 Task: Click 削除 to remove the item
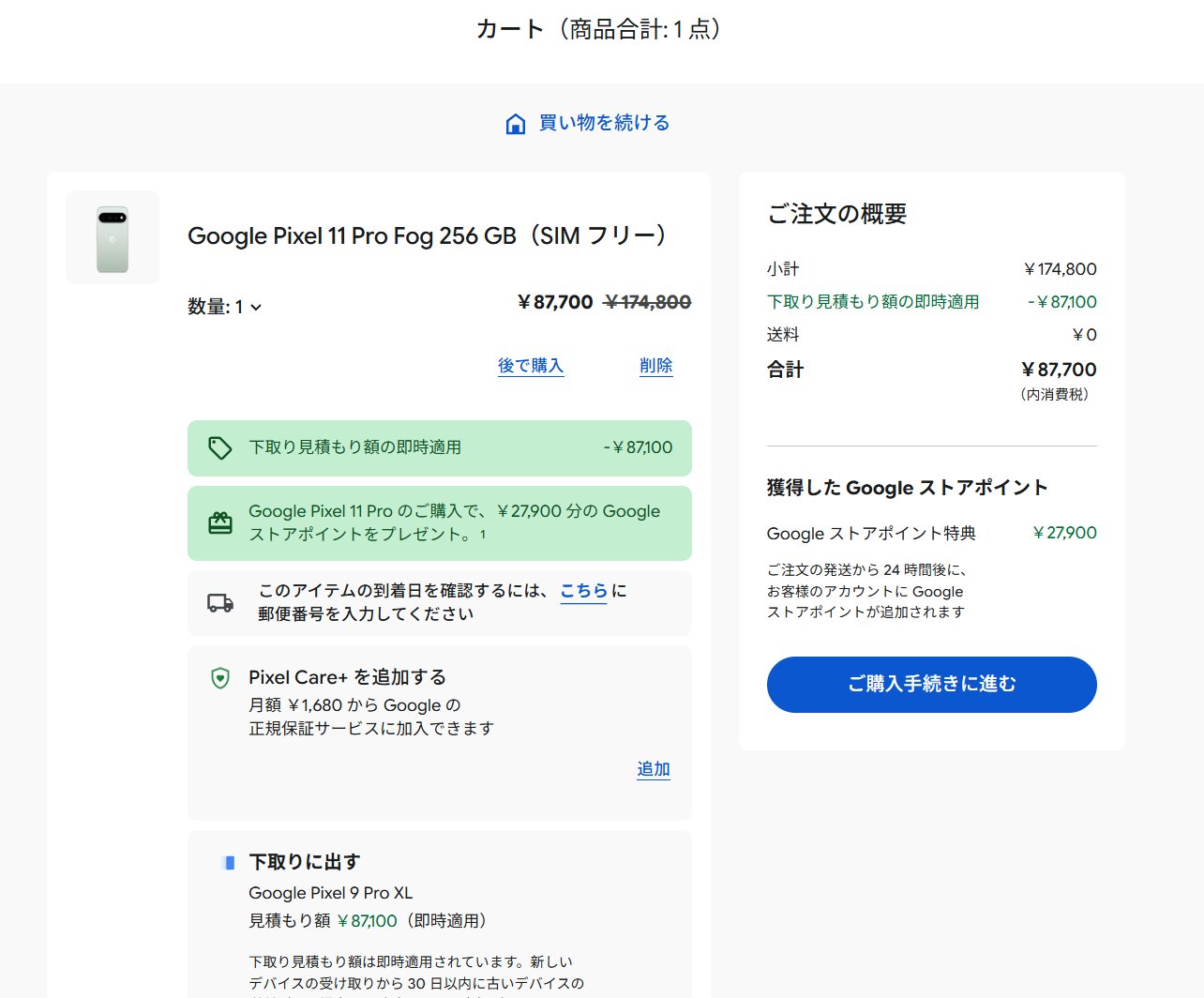pyautogui.click(x=656, y=366)
